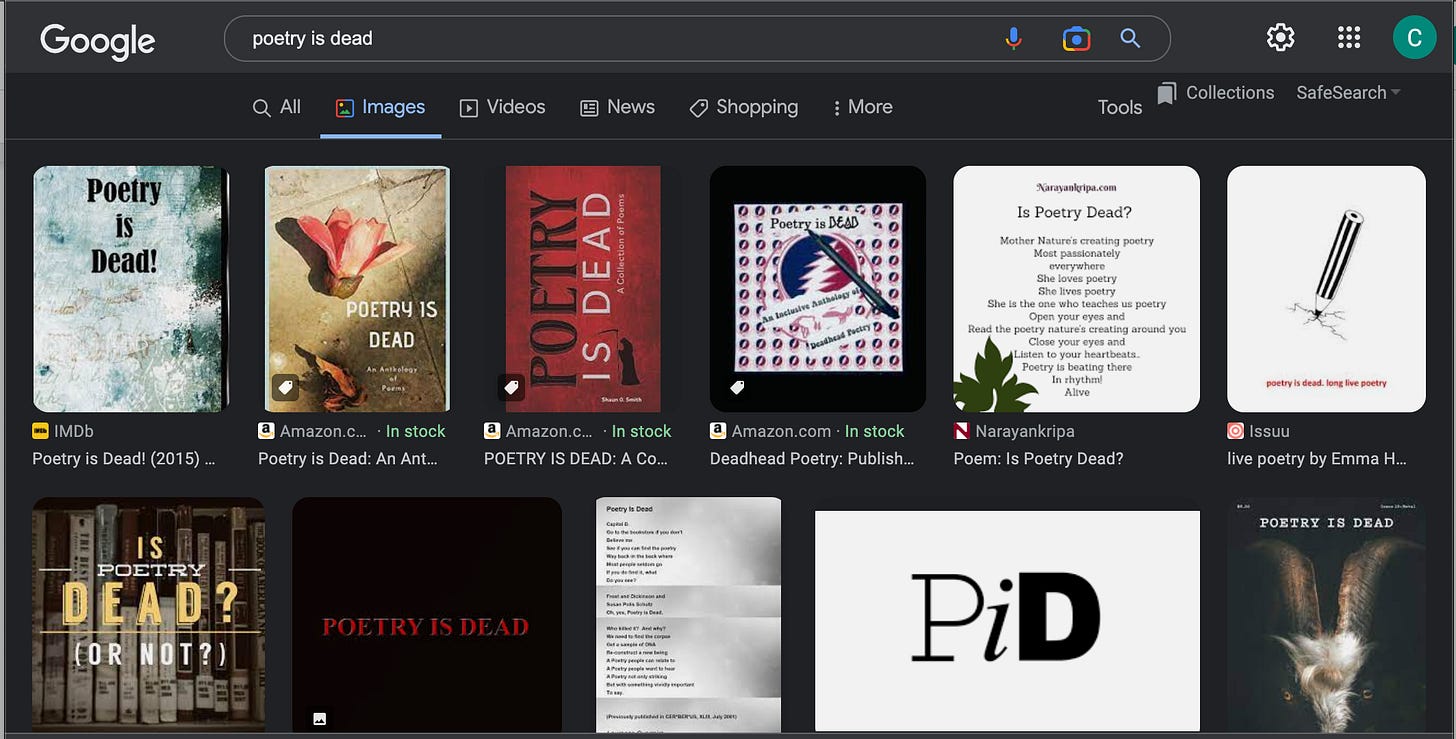Open the Deadhead Poetry anthology thumbnail
Image resolution: width=1456 pixels, height=739 pixels.
pyautogui.click(x=818, y=289)
